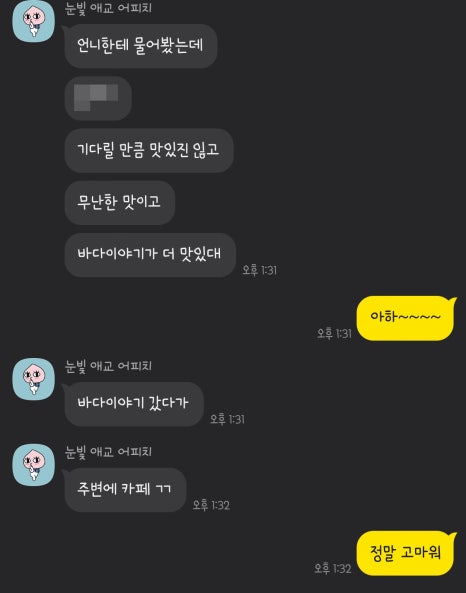The width and height of the screenshot is (466, 593).
Task: Tap the blurred pixelated message bubble
Action: coord(98,98)
